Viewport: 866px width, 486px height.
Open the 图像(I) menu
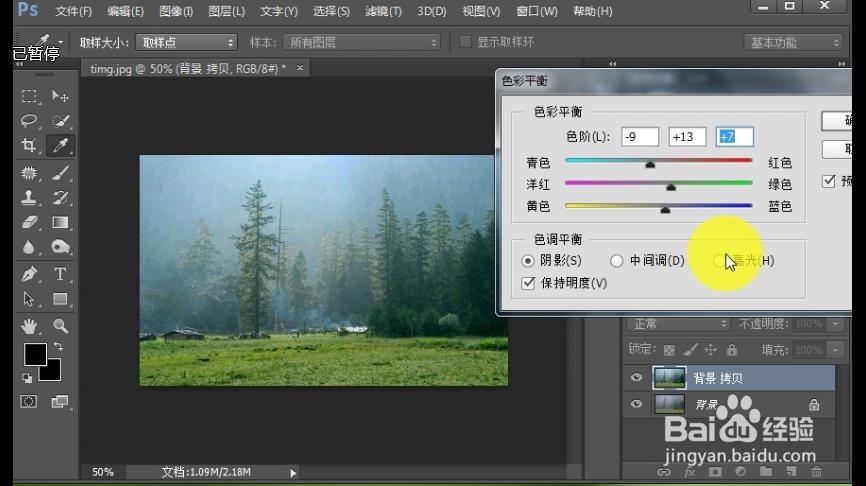click(176, 11)
